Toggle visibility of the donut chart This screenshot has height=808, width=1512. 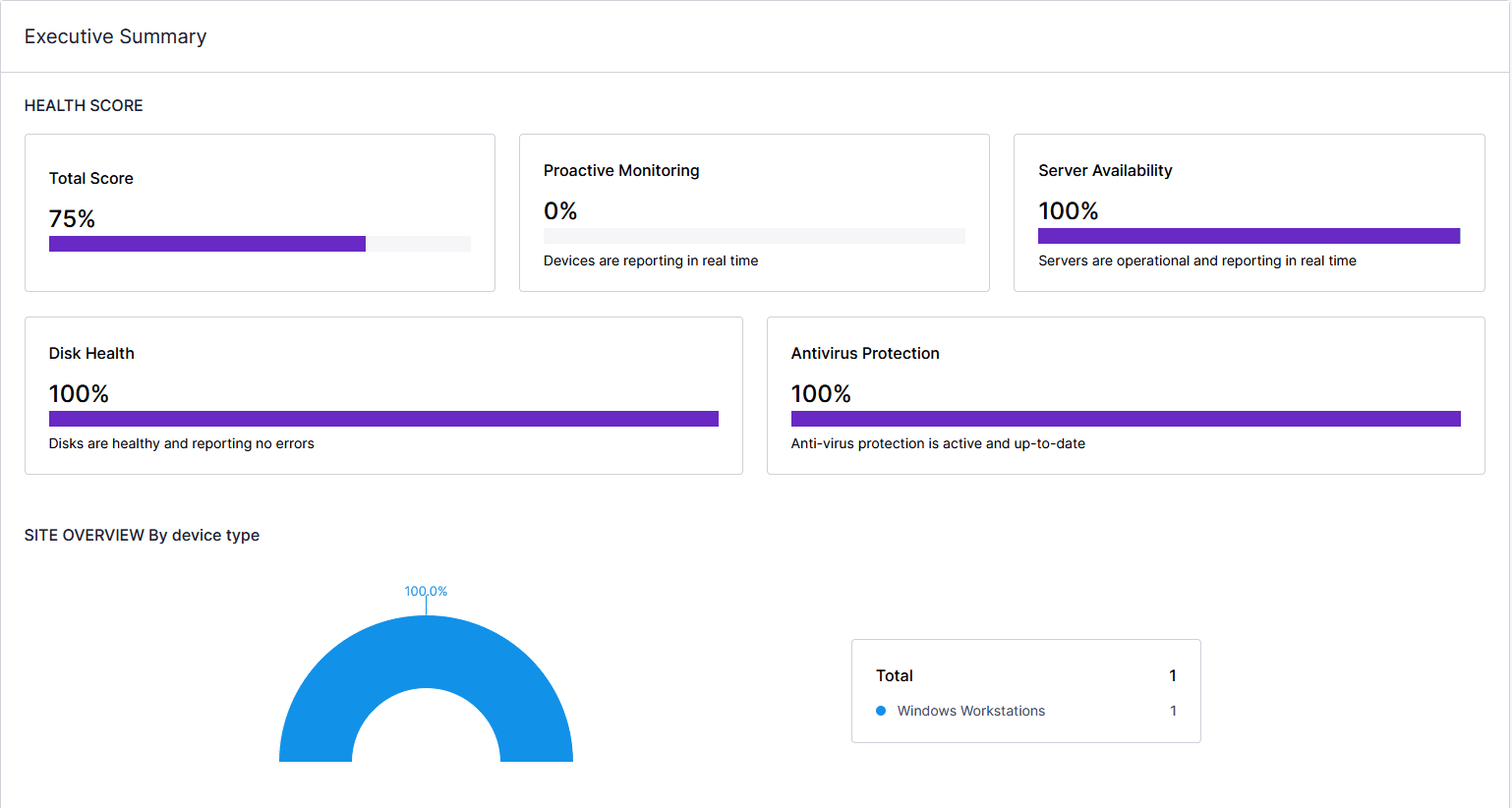pyautogui.click(x=426, y=688)
